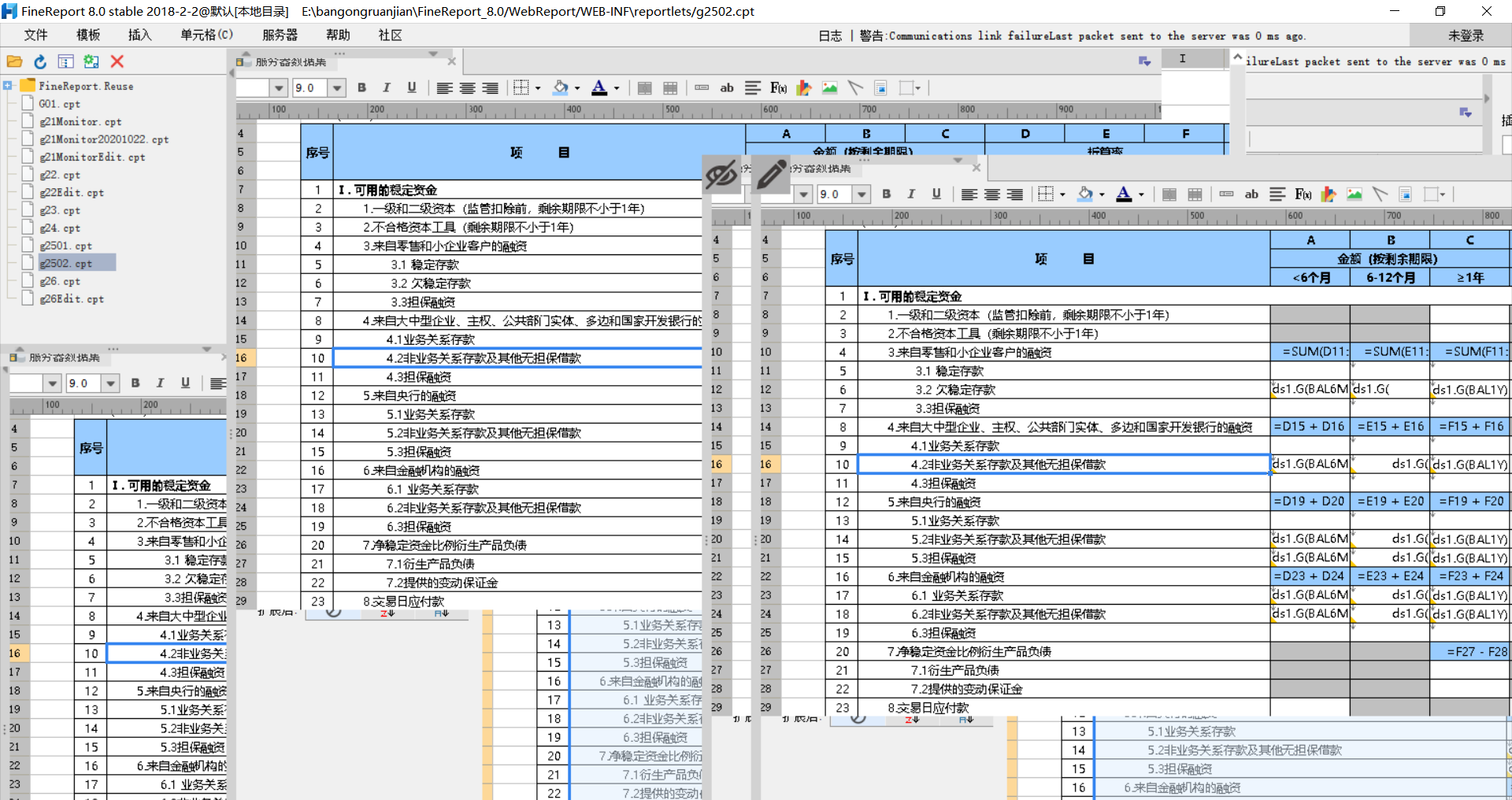
Task: Insert chart icon in lower-right toolbar
Action: coord(1329,194)
